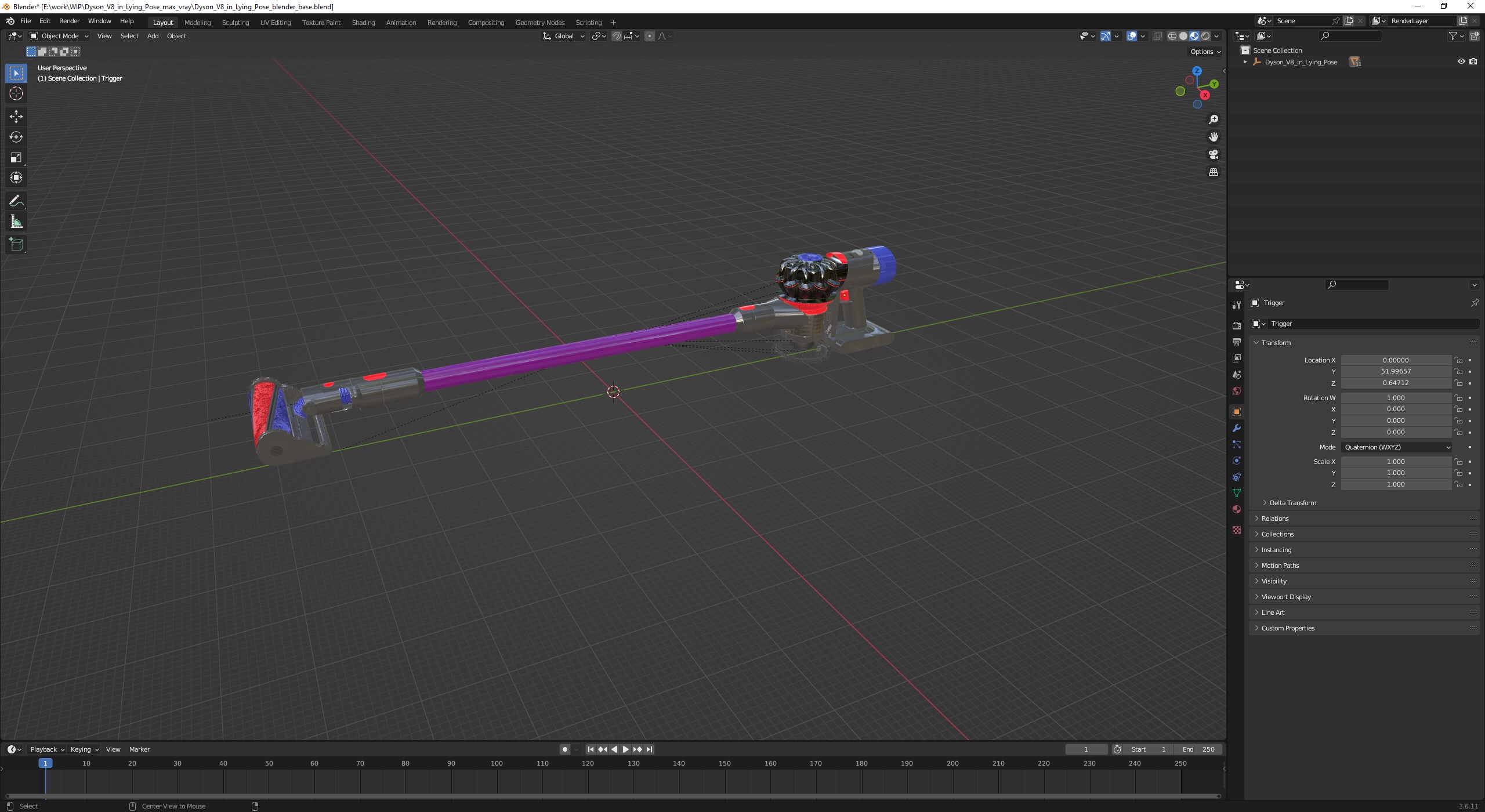Toggle Show Overlays in viewport header
1485x812 pixels.
[x=1132, y=36]
